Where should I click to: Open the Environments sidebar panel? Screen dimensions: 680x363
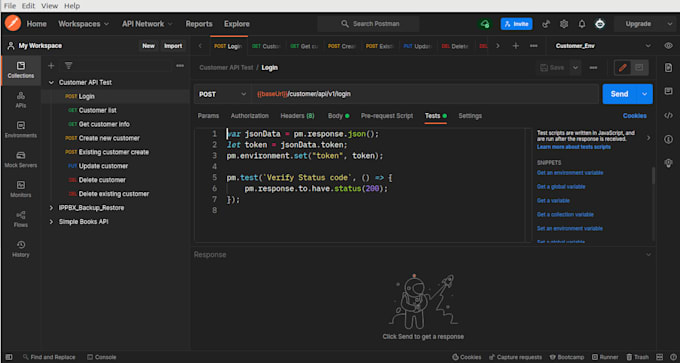click(x=20, y=130)
